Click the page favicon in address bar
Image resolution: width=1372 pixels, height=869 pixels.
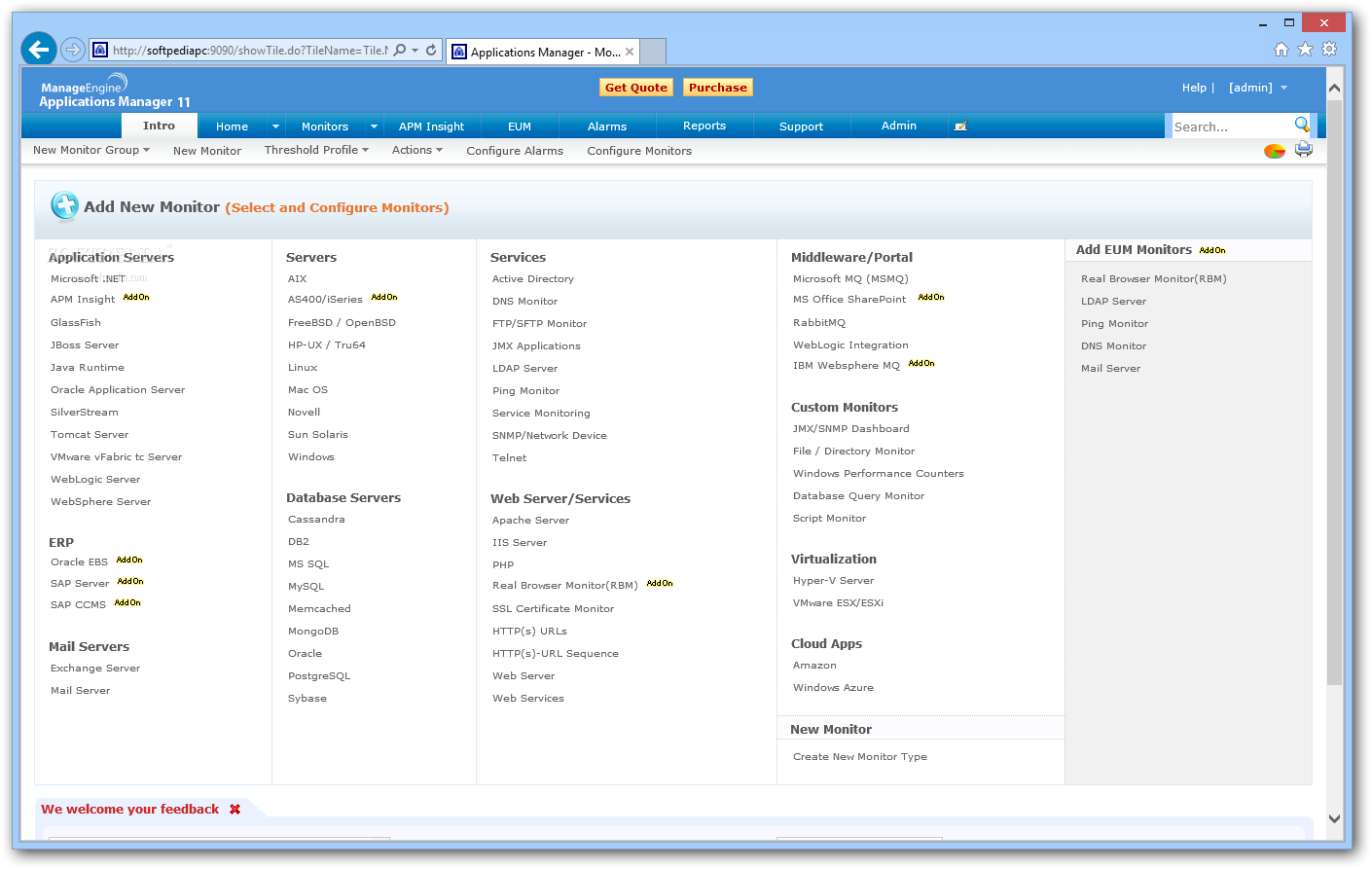tap(99, 50)
